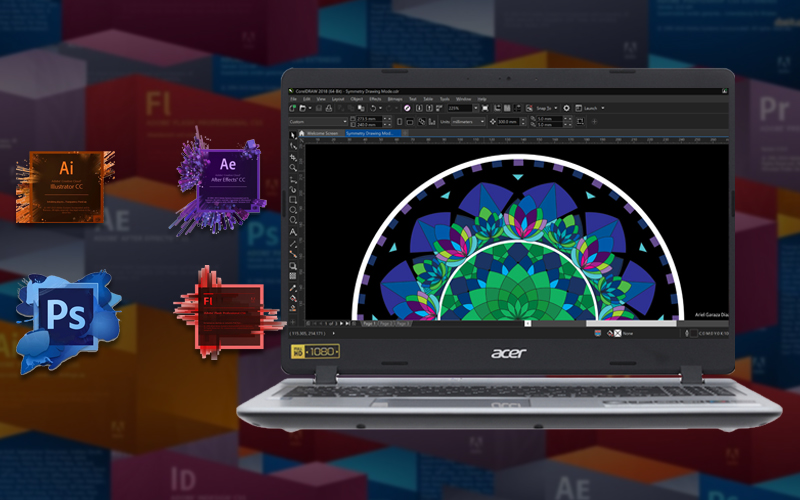Select the Color Eyedropper tool
The image size is (800, 500).
click(x=293, y=288)
